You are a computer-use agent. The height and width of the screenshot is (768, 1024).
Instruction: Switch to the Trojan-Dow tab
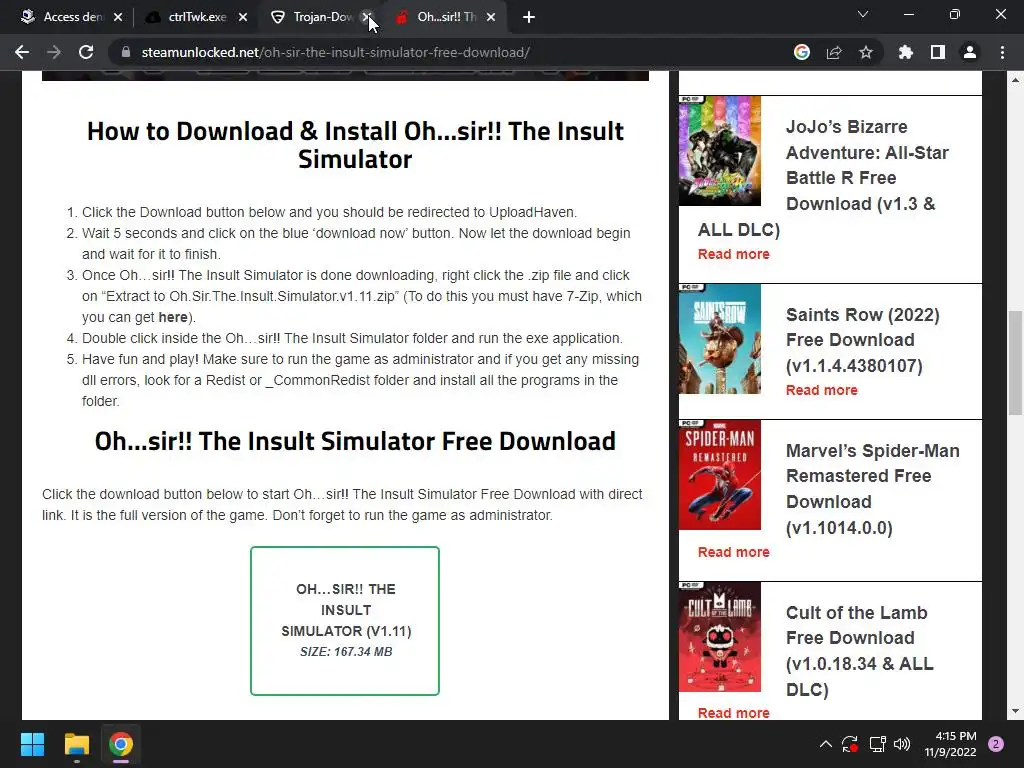click(x=323, y=17)
